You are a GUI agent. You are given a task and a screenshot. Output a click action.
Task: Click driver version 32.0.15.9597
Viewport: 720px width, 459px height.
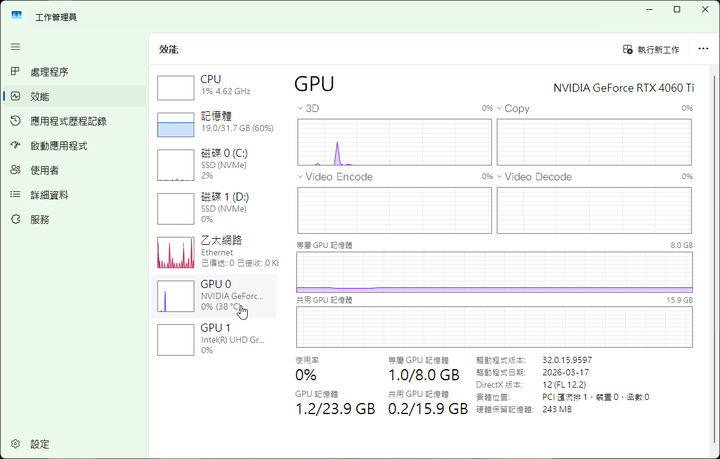coord(567,360)
